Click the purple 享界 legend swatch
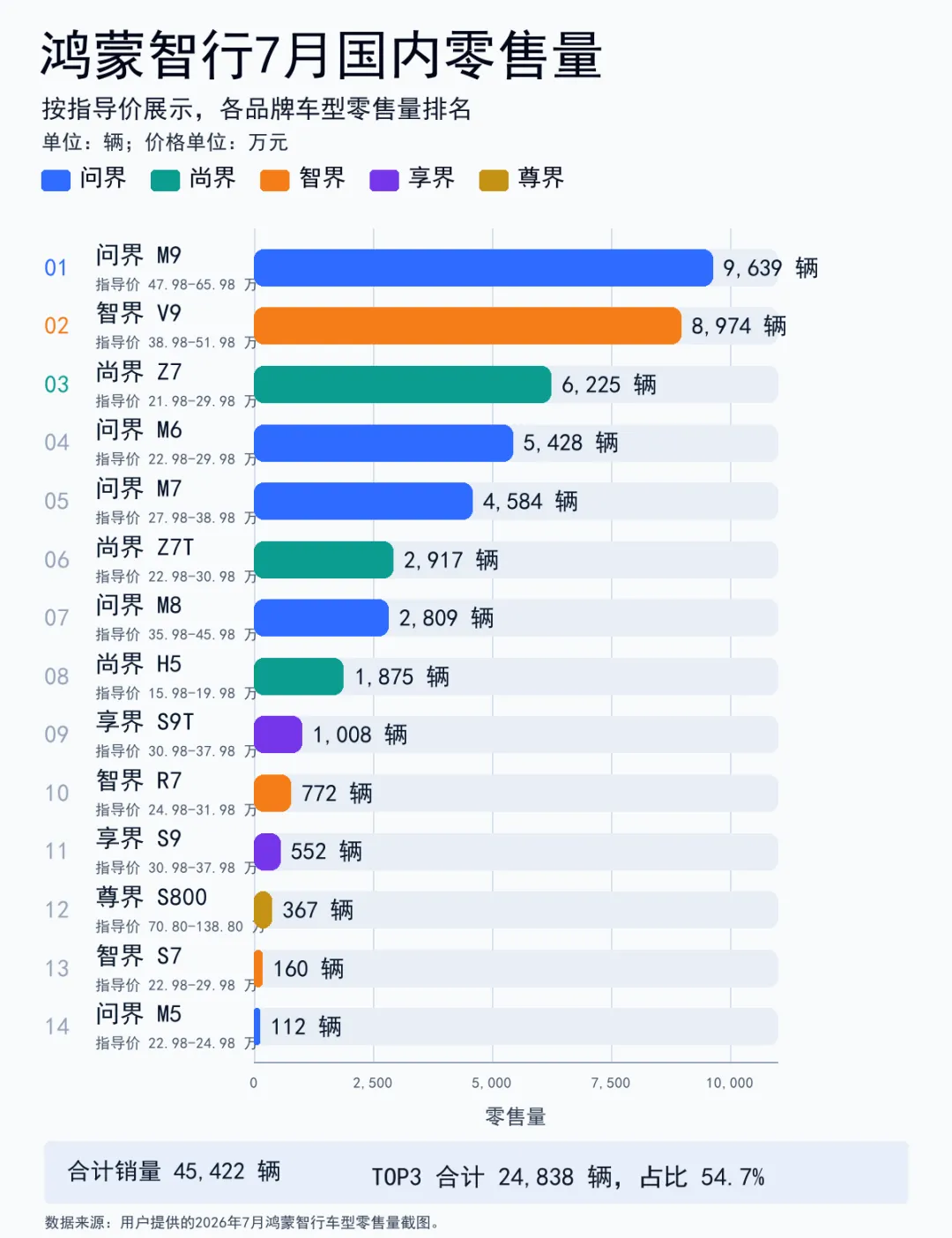Viewport: 952px width, 1238px height. (x=384, y=180)
